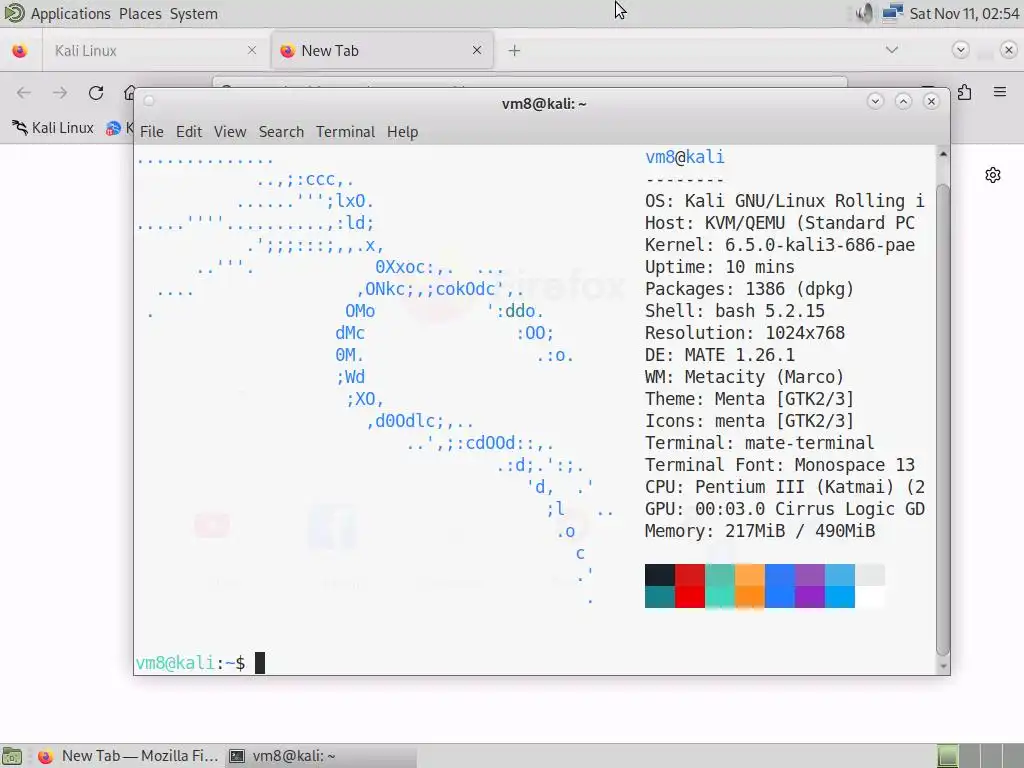The image size is (1024, 768).
Task: Maximize the terminal window
Action: [903, 101]
